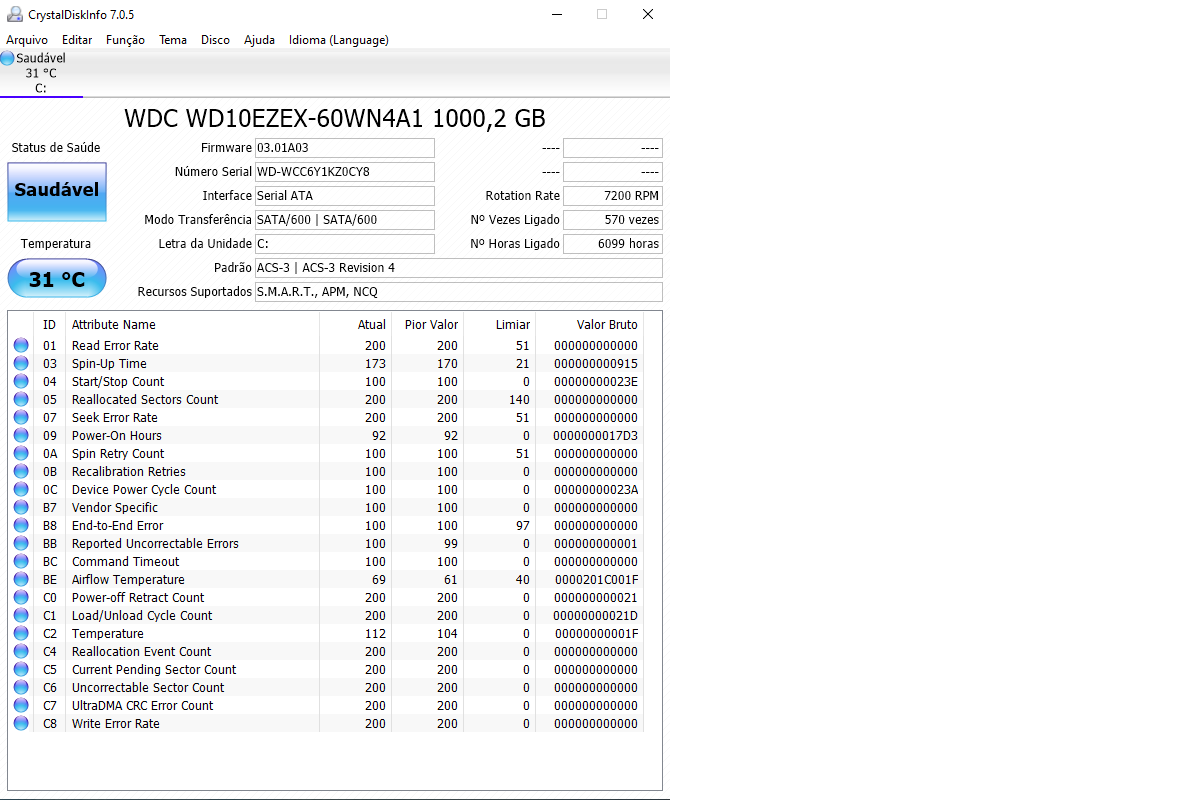The width and height of the screenshot is (1180, 800).
Task: Click the 31 °C temperature button
Action: pos(57,279)
